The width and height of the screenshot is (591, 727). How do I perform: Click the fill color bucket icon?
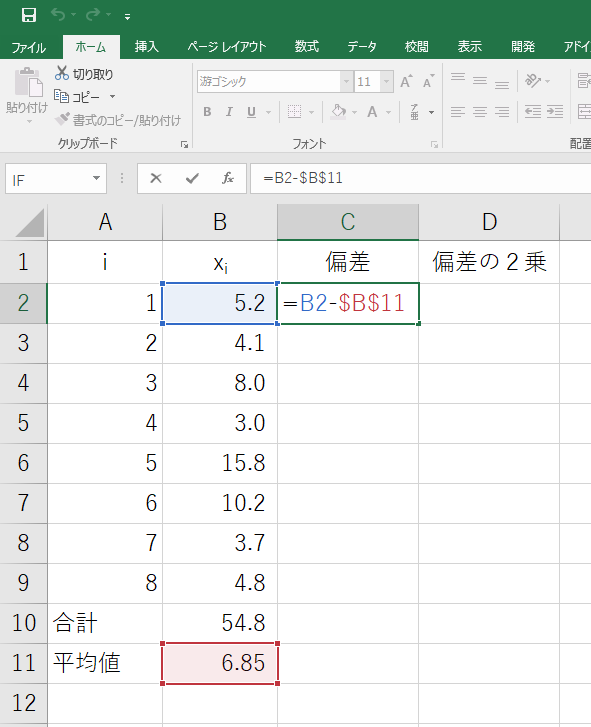[338, 112]
